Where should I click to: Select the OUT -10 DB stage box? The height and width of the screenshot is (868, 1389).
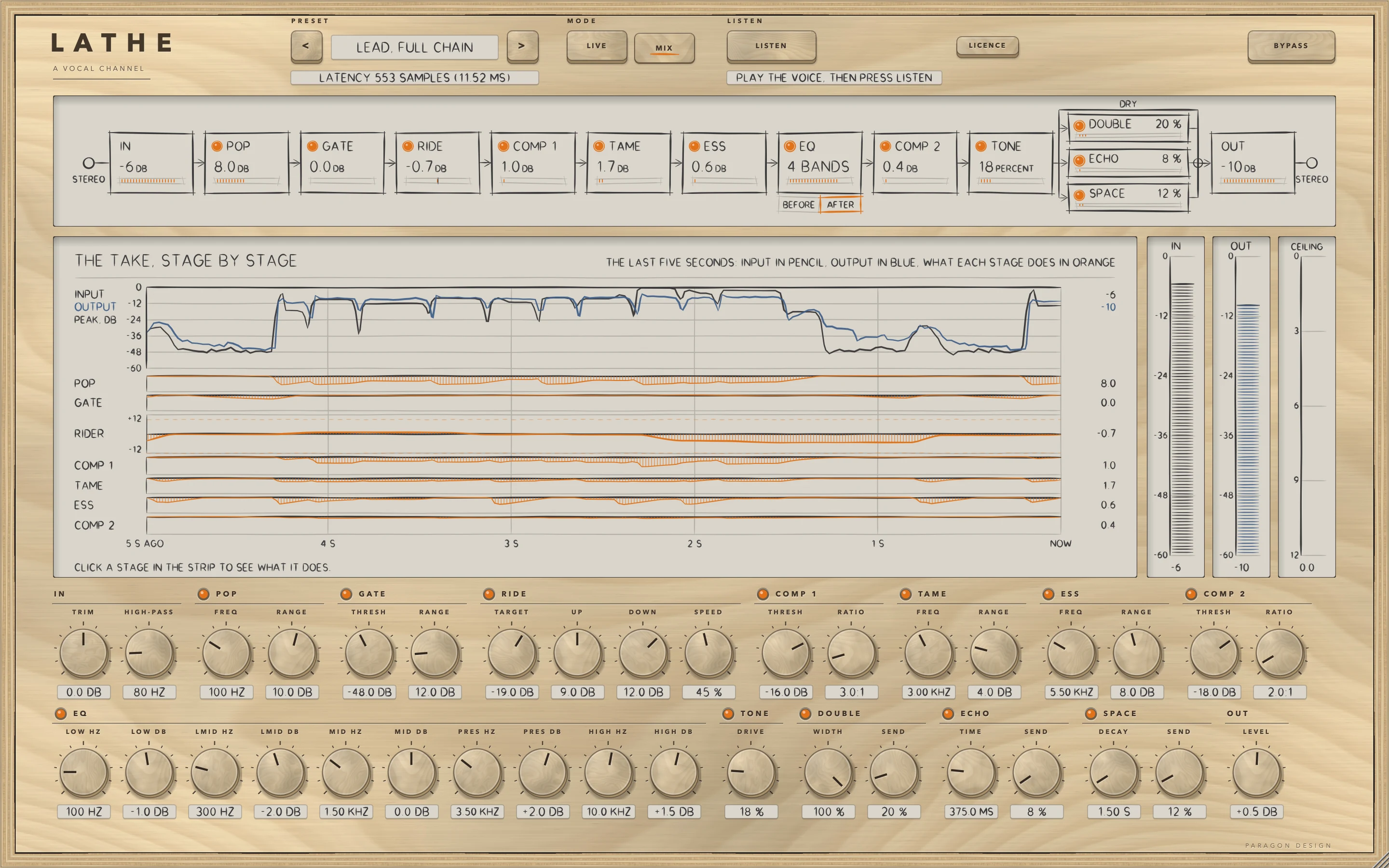pyautogui.click(x=1253, y=163)
